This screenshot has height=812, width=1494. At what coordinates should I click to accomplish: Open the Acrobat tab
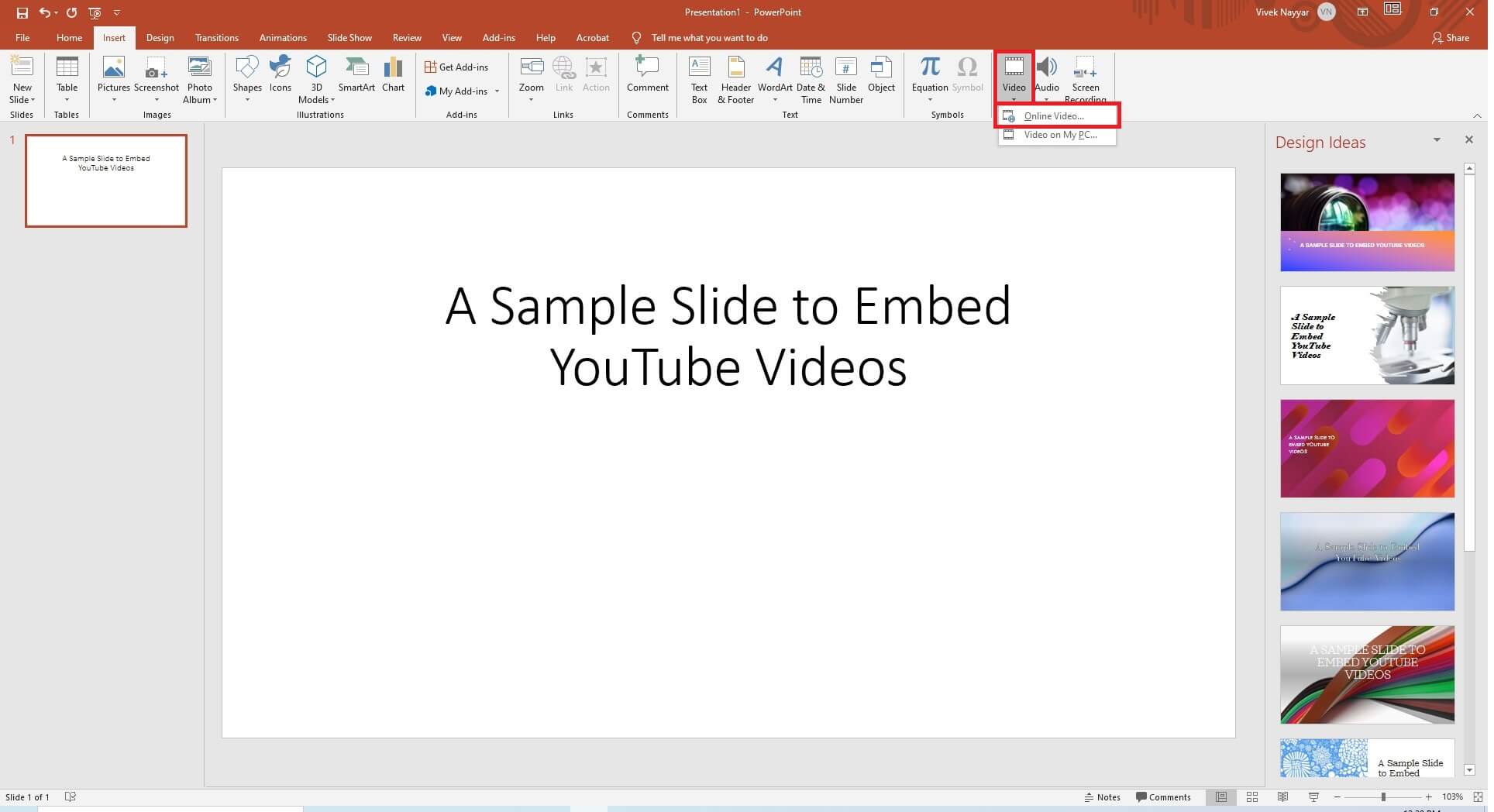point(592,38)
